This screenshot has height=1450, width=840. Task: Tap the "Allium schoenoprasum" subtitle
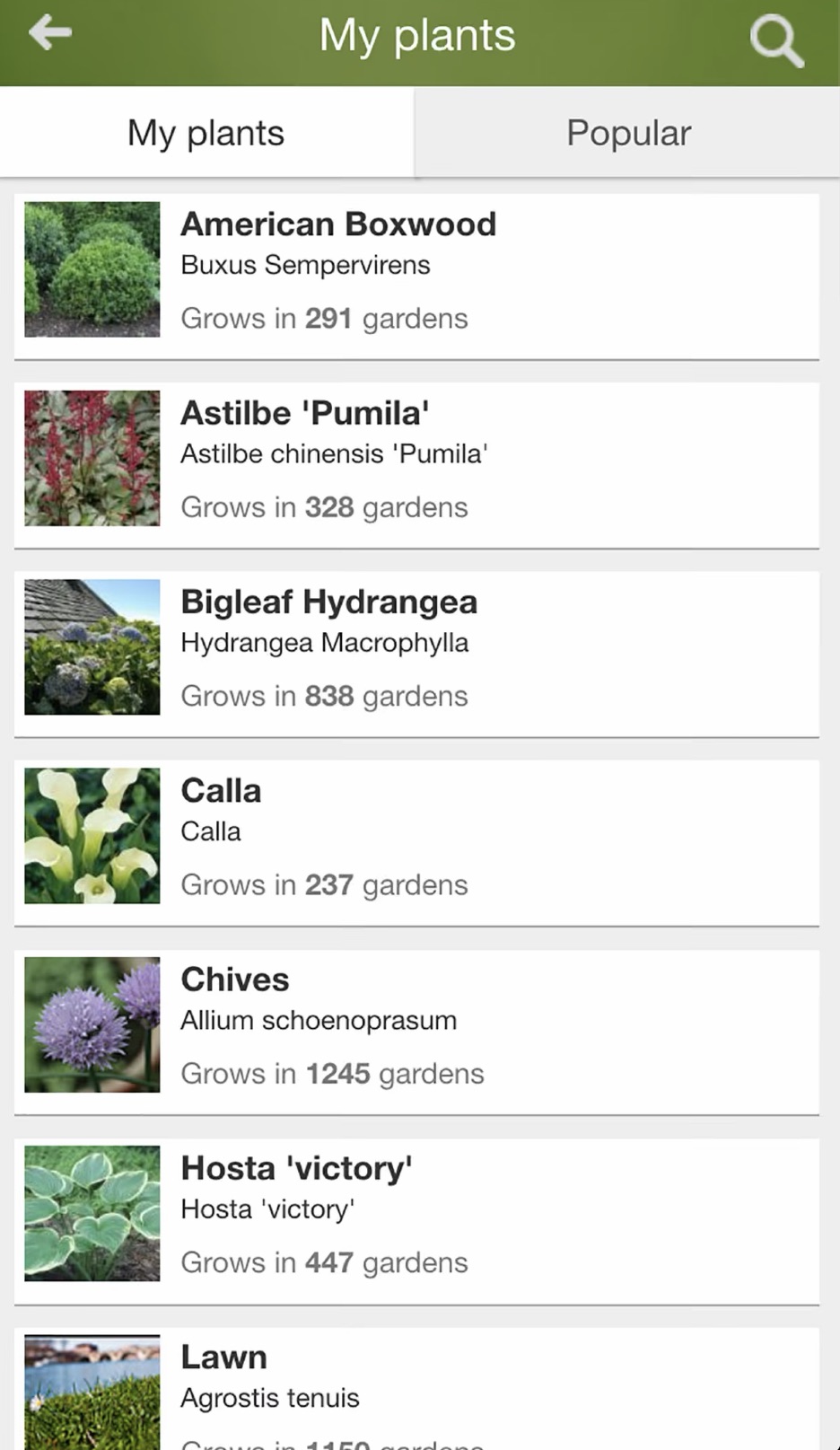319,1021
